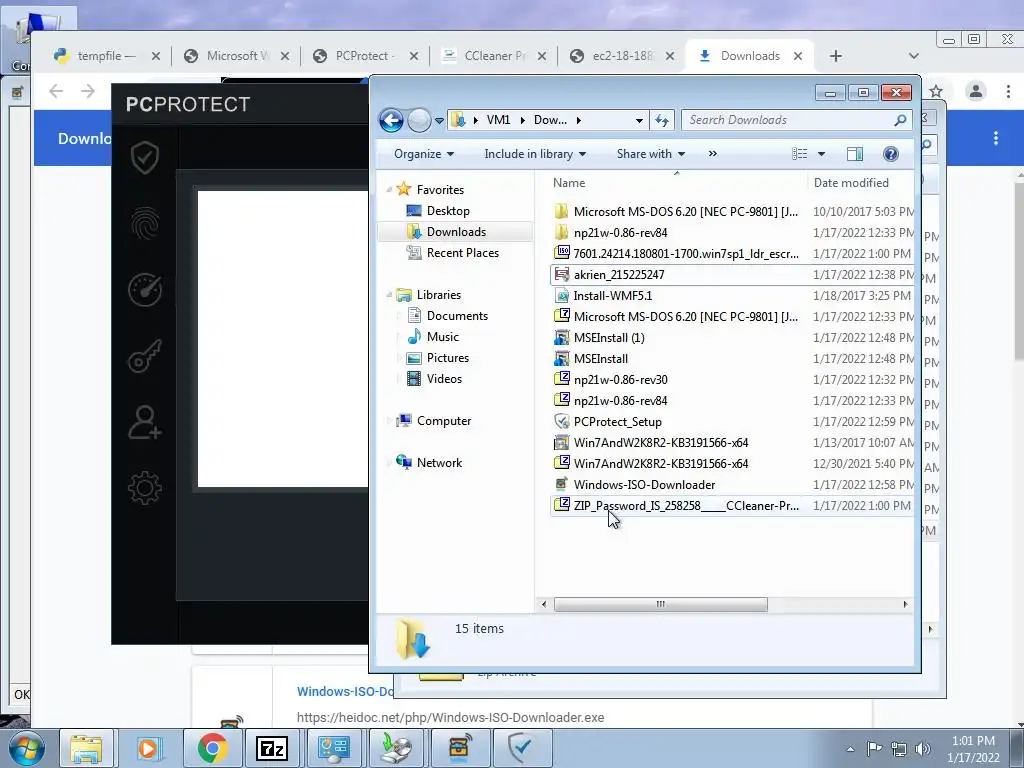Show hidden tray icons arrow
The image size is (1024, 768).
tap(850, 749)
